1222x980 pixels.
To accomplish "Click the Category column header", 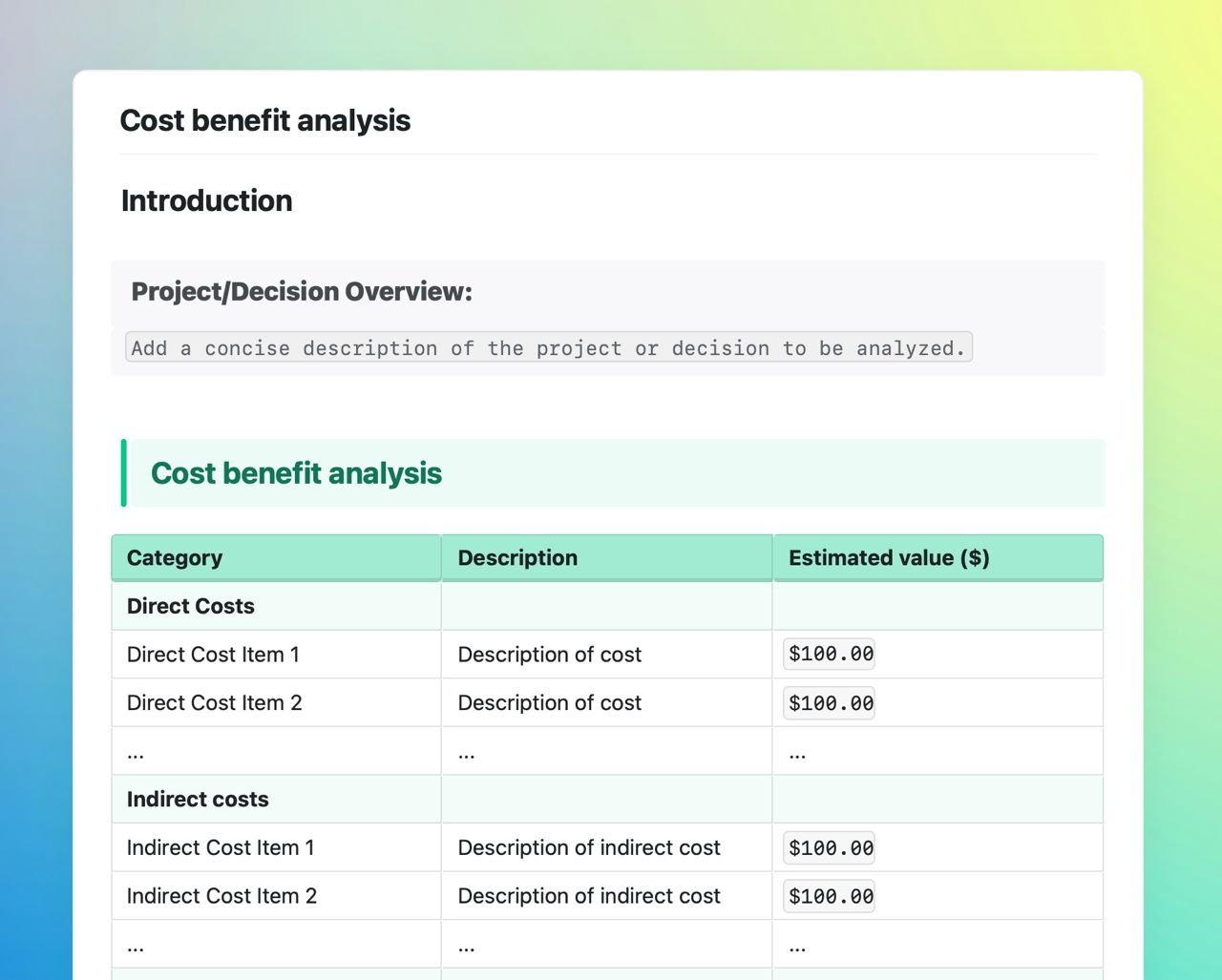I will (x=174, y=557).
